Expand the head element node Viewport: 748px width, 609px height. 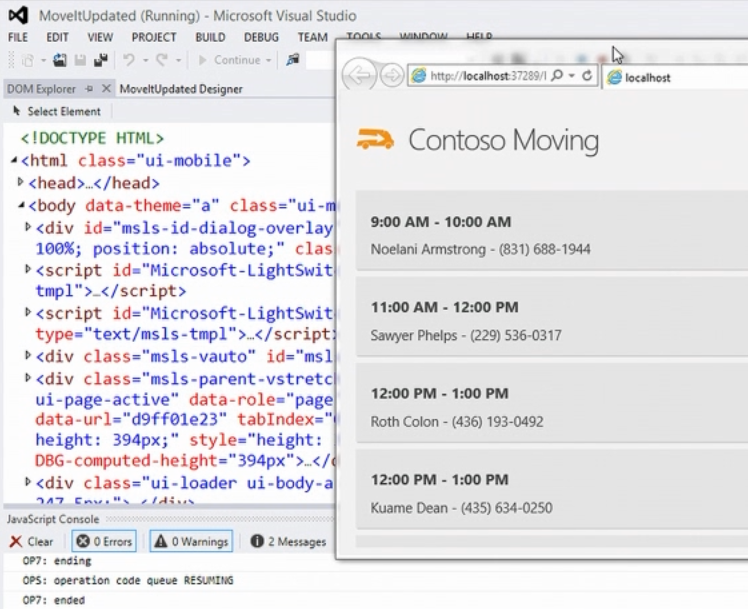tap(21, 182)
